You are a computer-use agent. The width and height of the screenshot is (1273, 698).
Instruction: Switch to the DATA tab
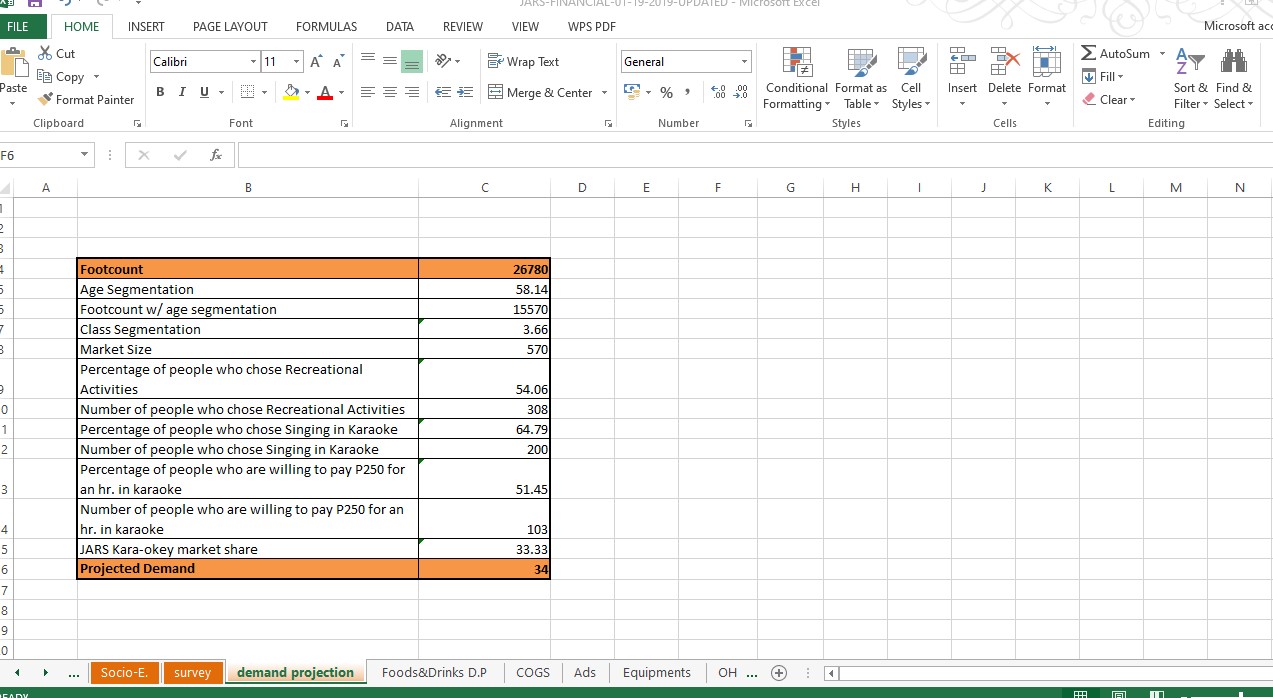click(400, 26)
